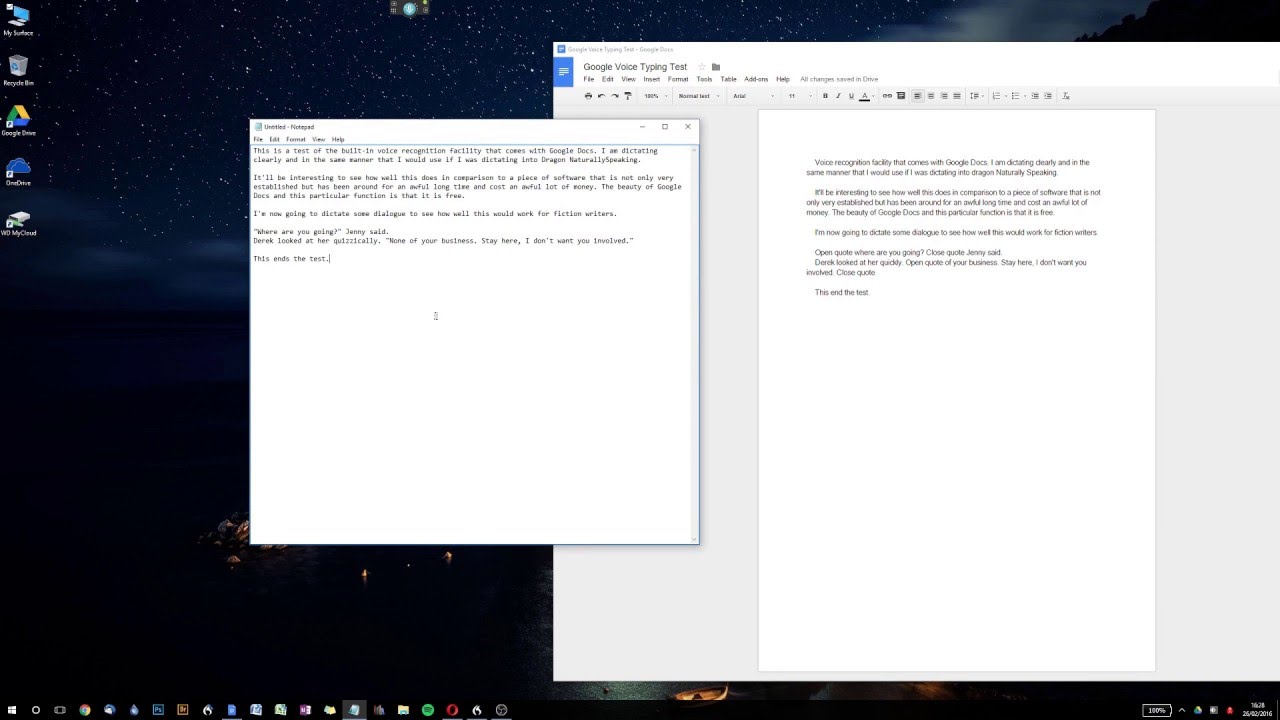This screenshot has width=1280, height=720.
Task: Open the Add-ons menu in Google Docs
Action: (756, 79)
